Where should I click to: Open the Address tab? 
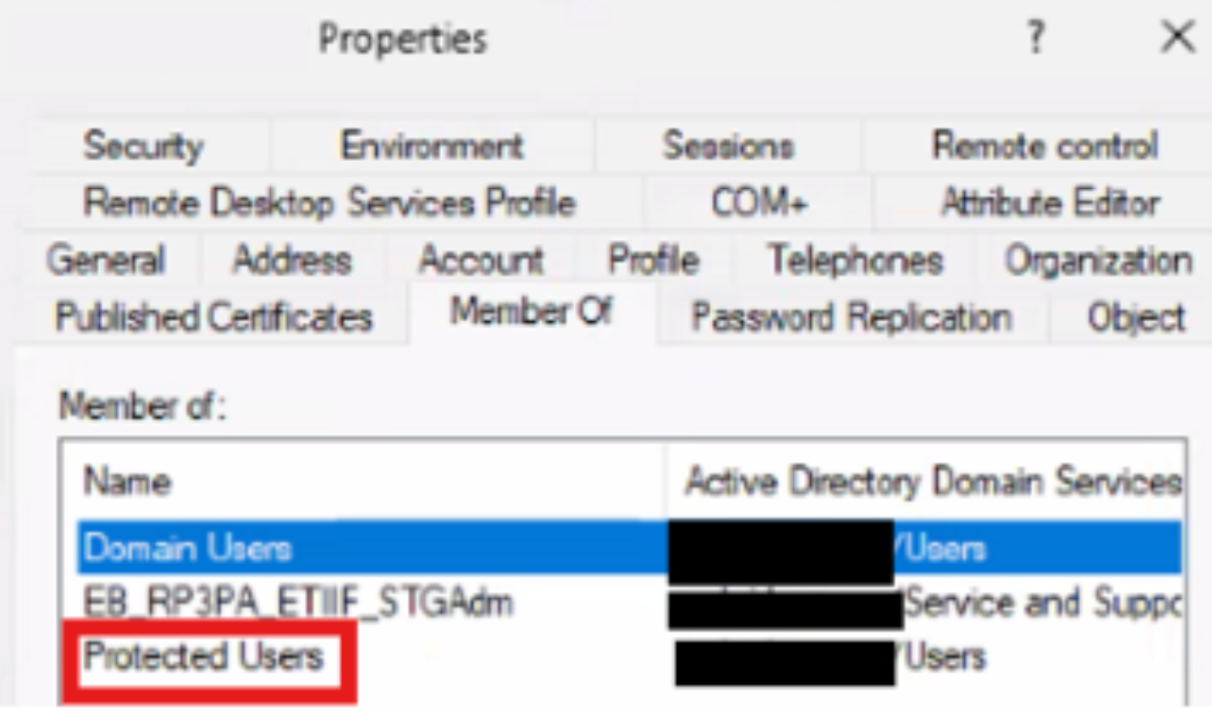coord(292,260)
